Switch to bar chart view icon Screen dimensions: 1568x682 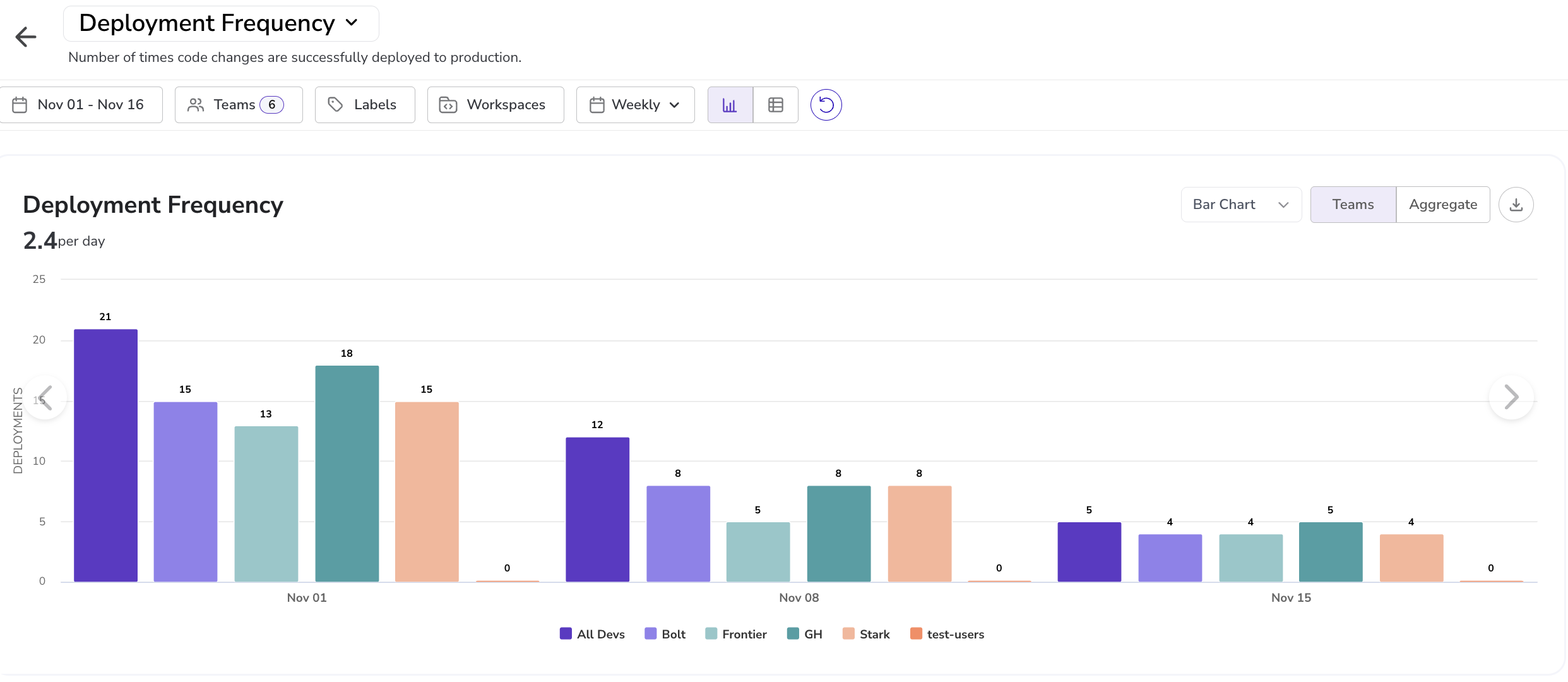730,105
